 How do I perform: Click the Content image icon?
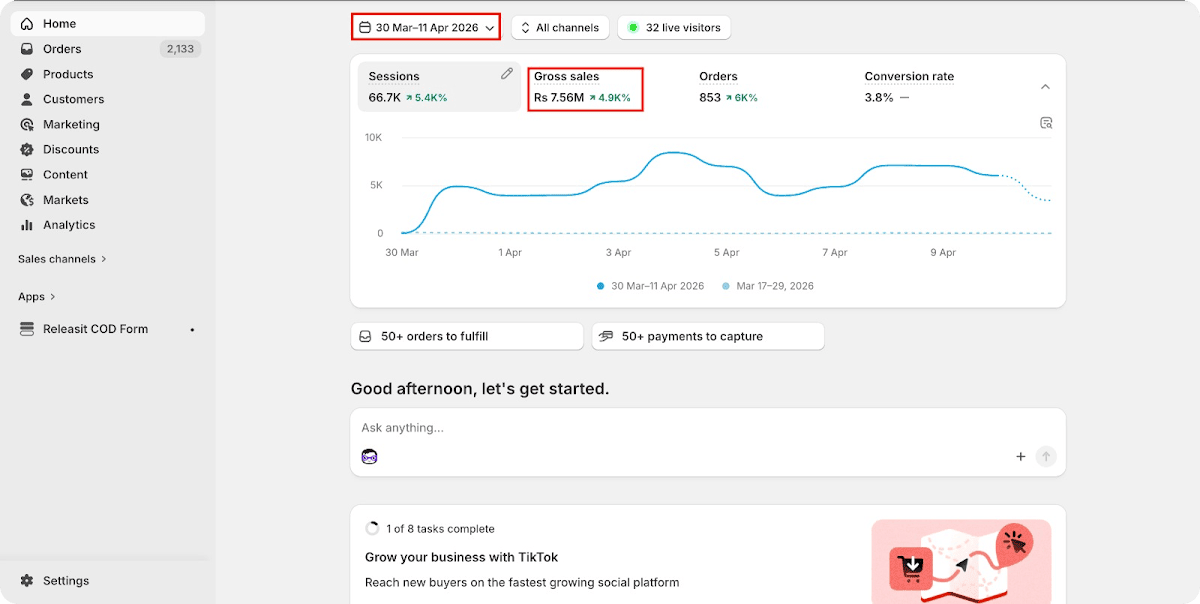pos(27,175)
